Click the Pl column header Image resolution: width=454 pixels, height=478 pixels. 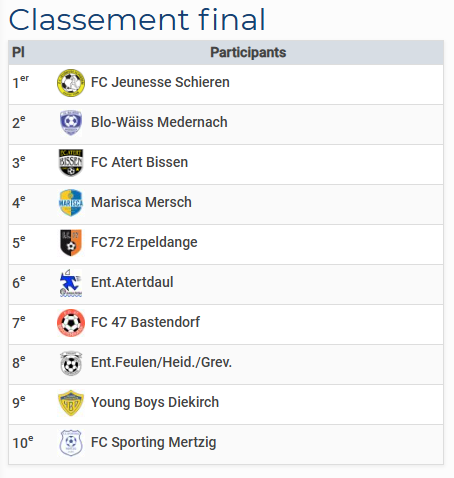[x=18, y=52]
